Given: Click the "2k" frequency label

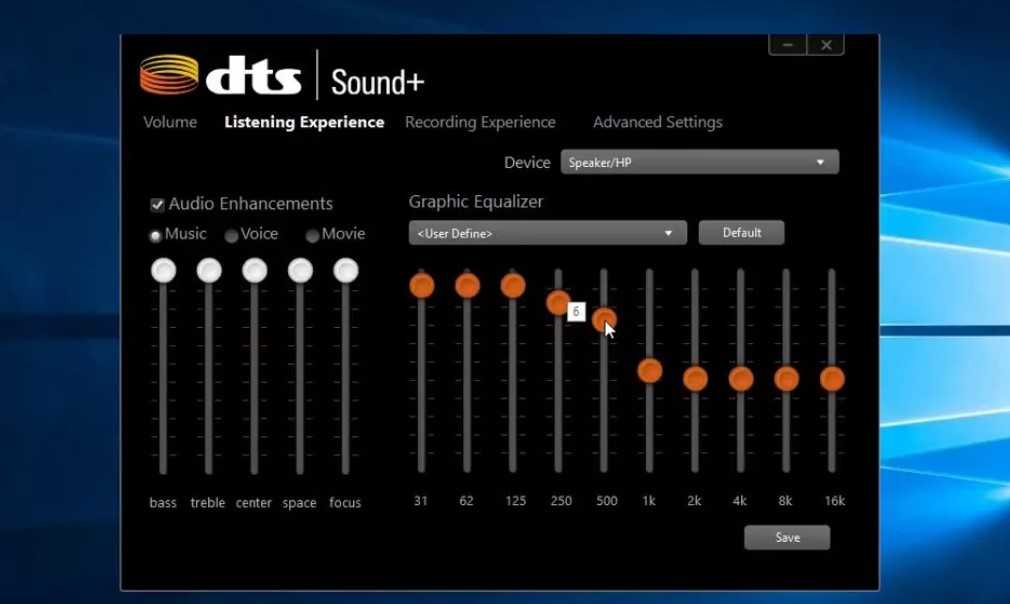Looking at the screenshot, I should pyautogui.click(x=694, y=501).
